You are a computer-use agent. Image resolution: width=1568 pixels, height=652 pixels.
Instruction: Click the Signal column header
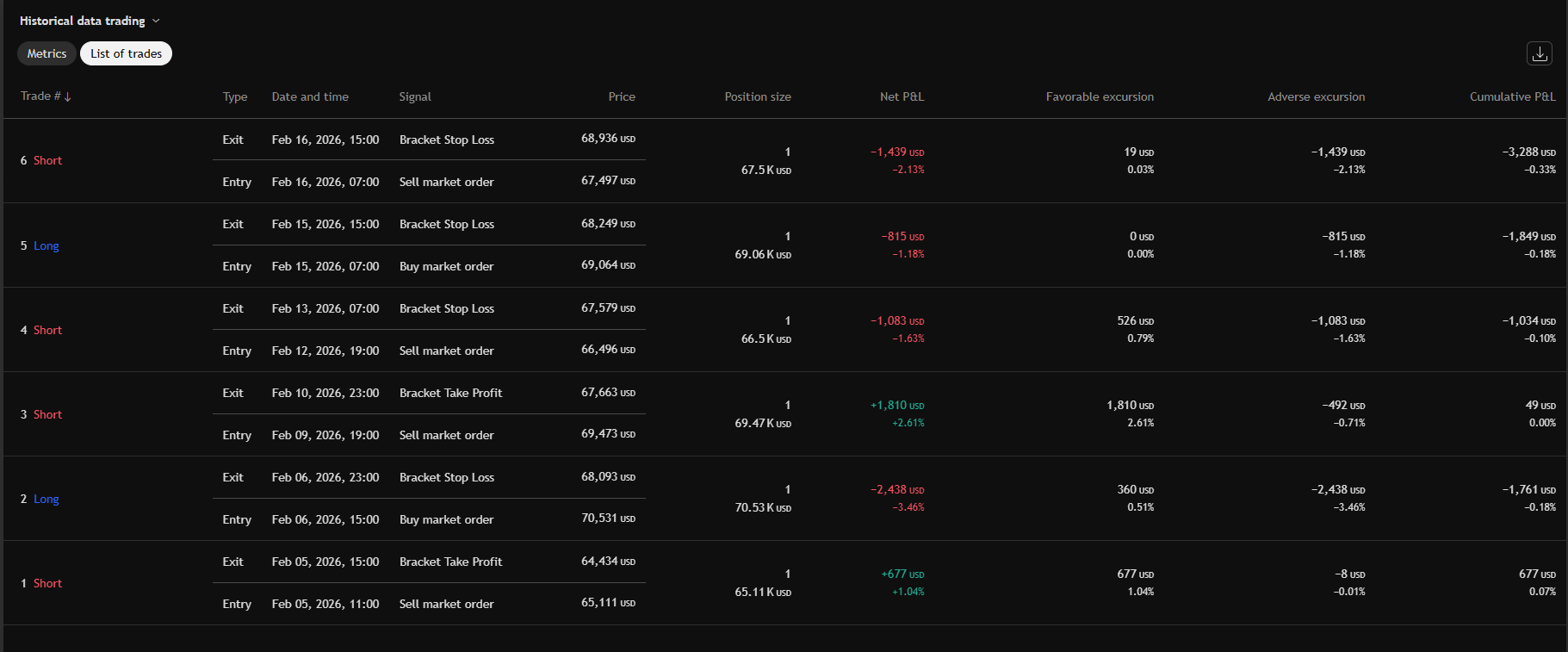coord(415,96)
